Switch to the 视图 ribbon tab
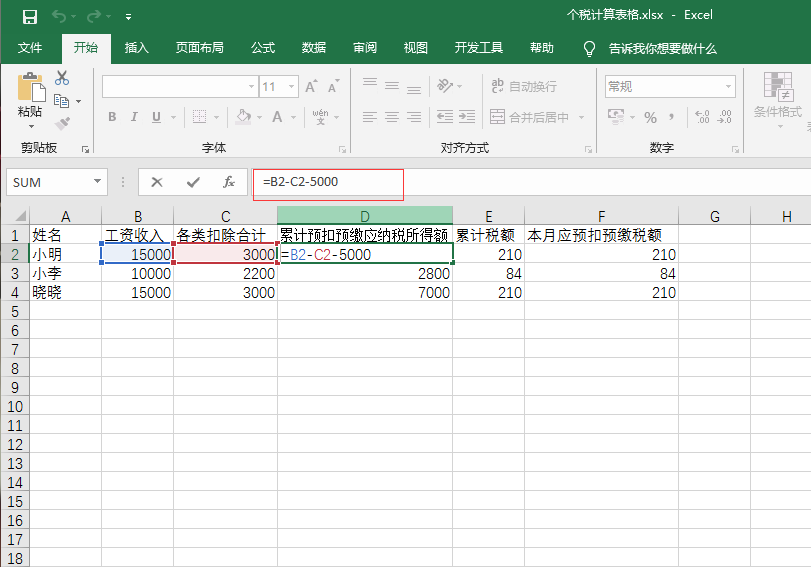The height and width of the screenshot is (567, 811). (x=415, y=48)
